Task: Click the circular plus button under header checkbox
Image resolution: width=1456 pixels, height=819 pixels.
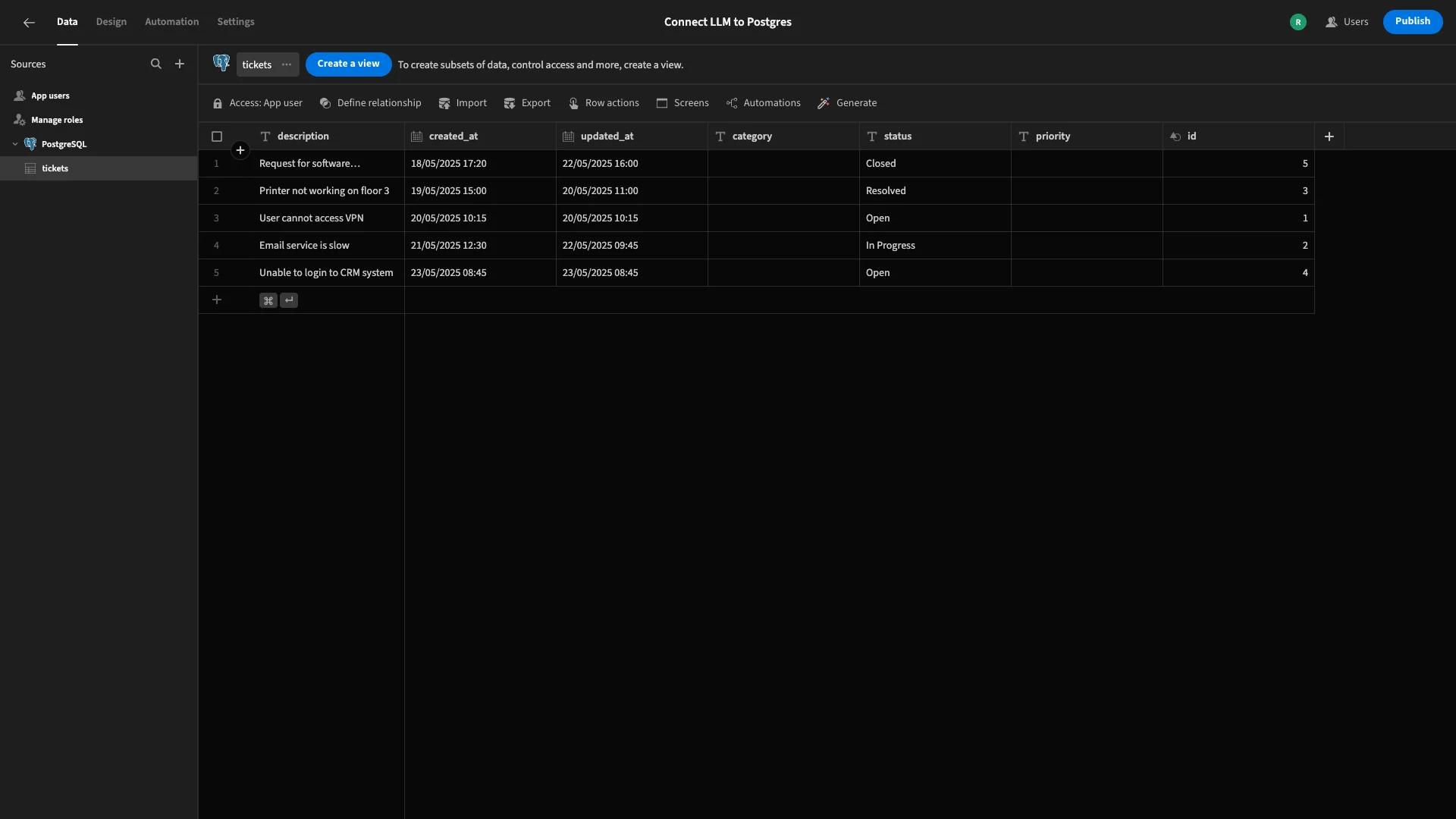Action: [240, 150]
